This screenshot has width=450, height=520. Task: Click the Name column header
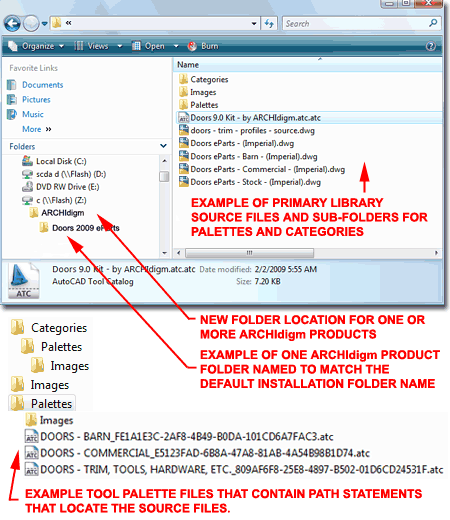click(188, 65)
